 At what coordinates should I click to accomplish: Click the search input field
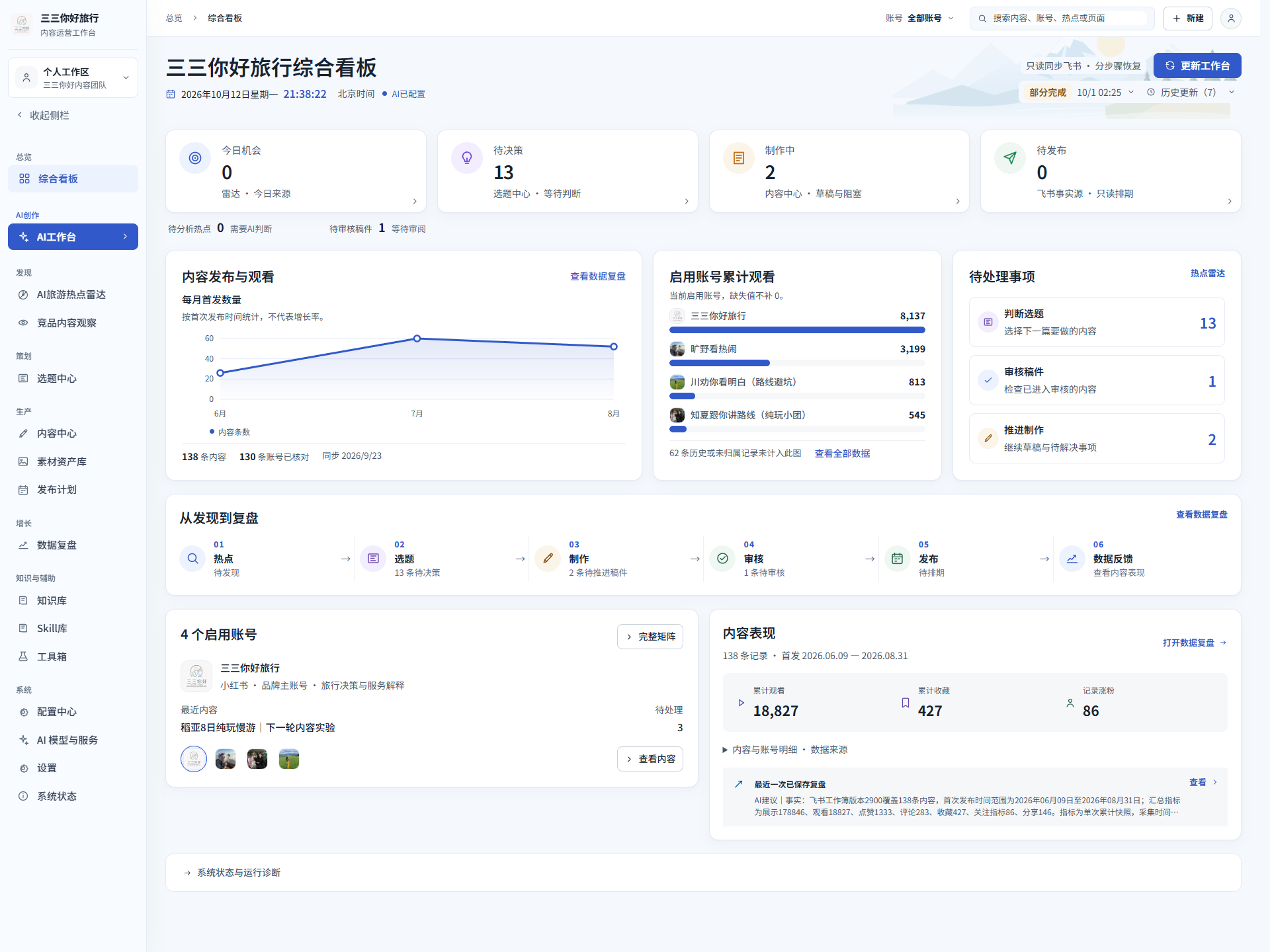(x=1062, y=19)
